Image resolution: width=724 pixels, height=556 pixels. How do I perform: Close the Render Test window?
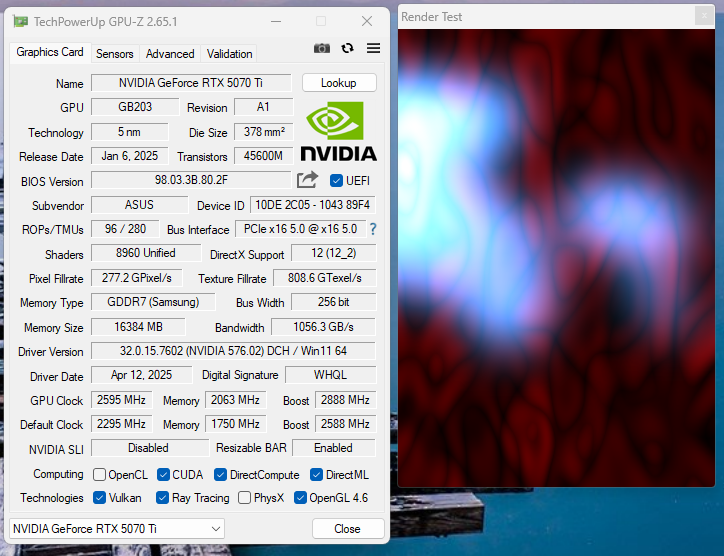[704, 16]
